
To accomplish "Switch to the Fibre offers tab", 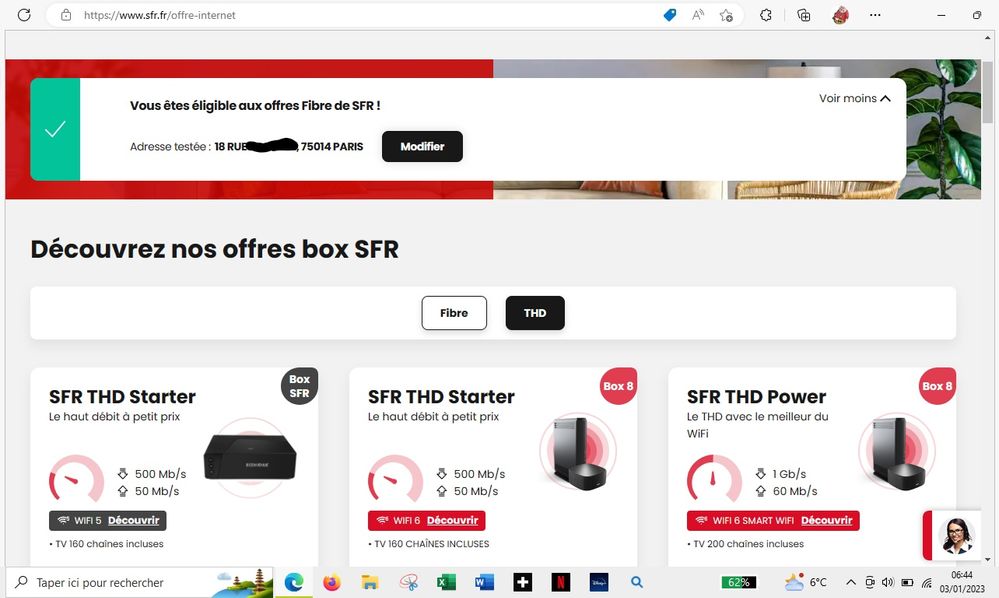I will [454, 313].
